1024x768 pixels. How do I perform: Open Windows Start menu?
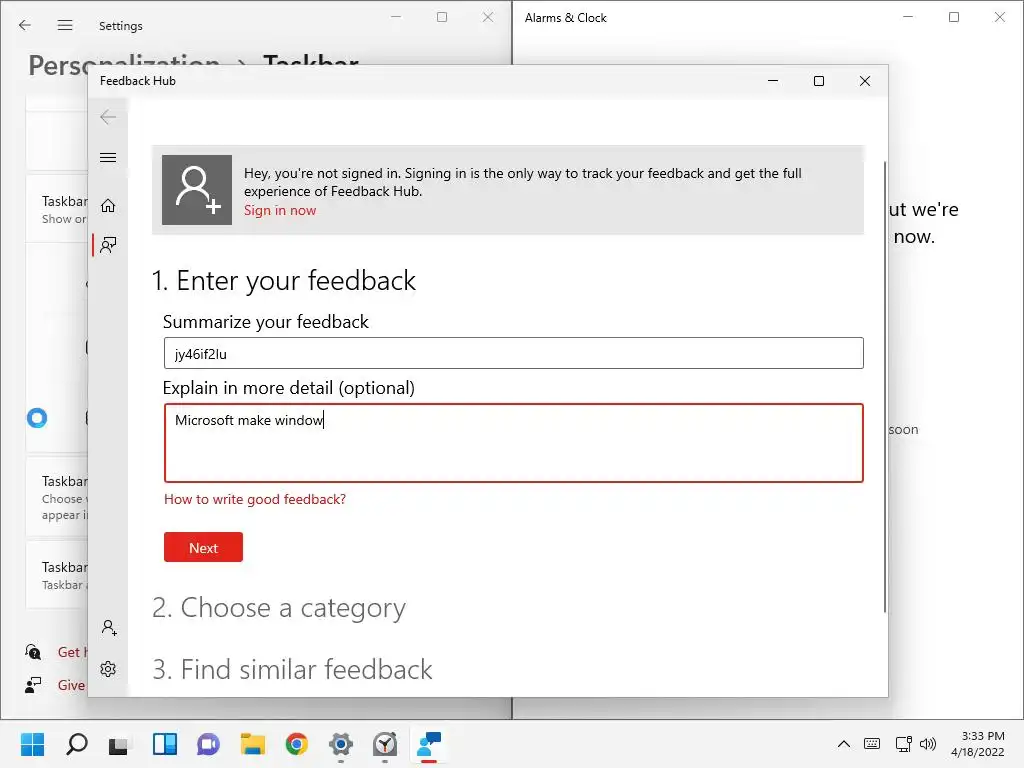[32, 744]
